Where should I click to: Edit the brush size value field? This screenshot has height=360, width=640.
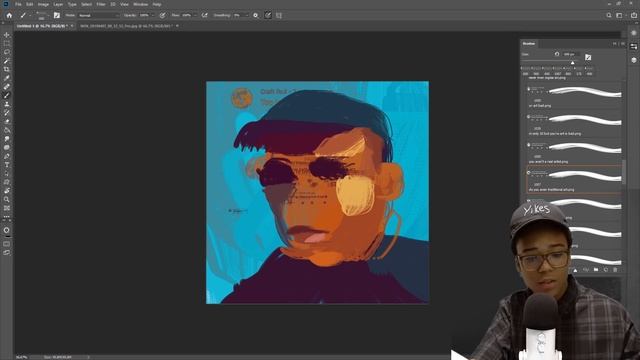[x=570, y=54]
